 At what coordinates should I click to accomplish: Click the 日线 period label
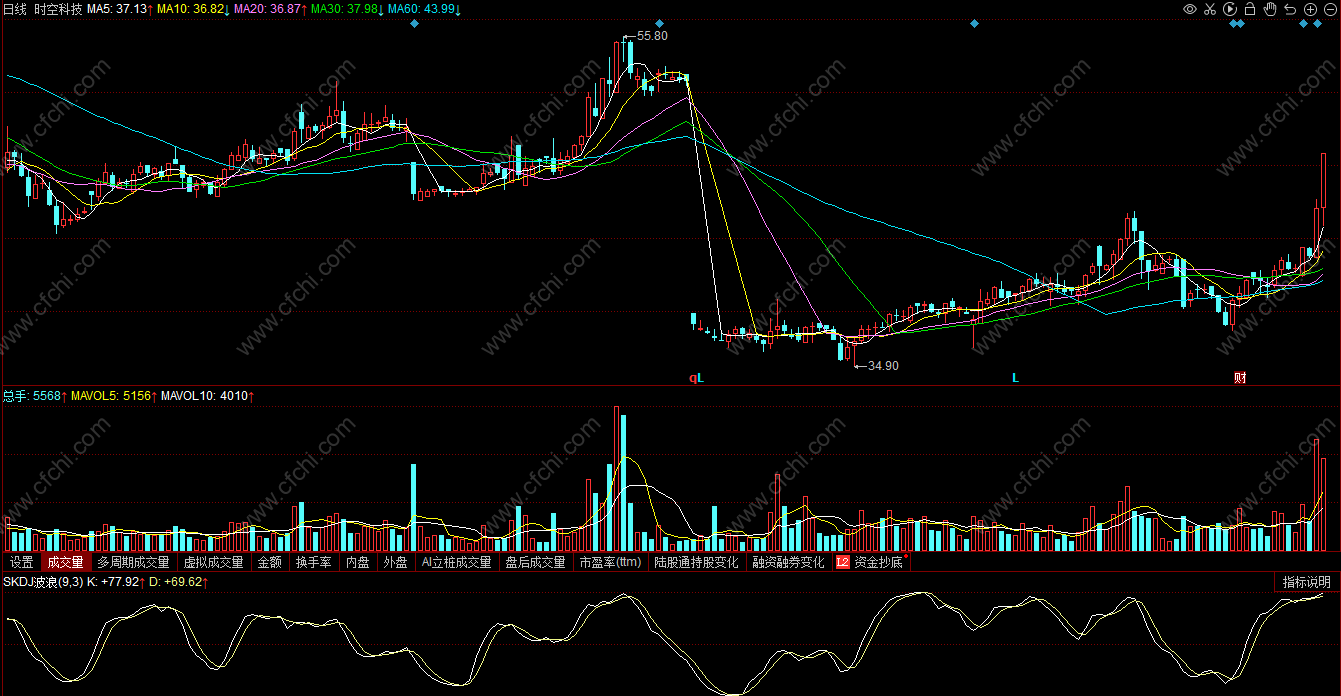14,9
